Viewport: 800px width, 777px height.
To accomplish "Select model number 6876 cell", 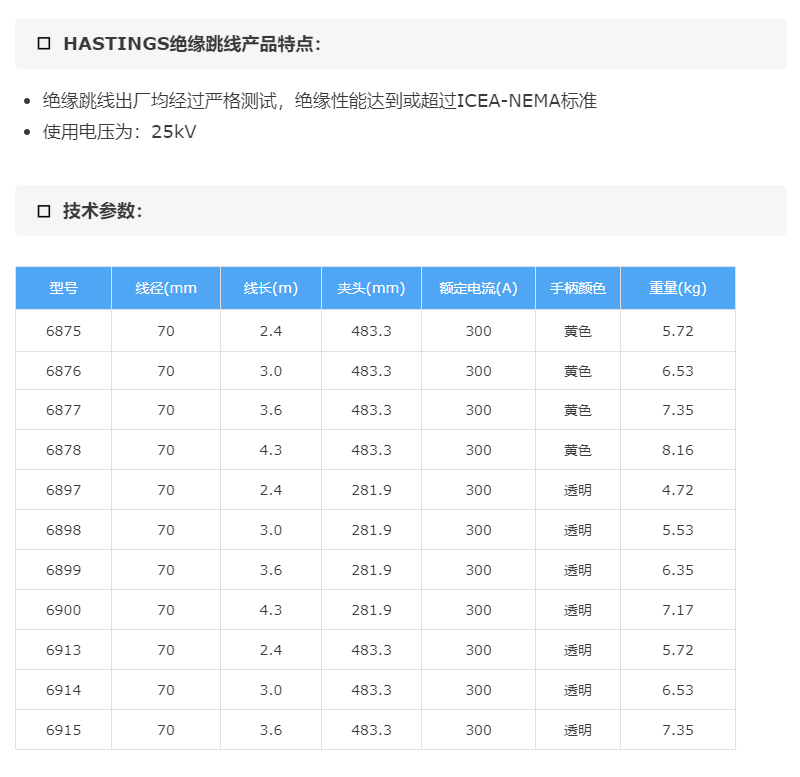I will click(63, 371).
